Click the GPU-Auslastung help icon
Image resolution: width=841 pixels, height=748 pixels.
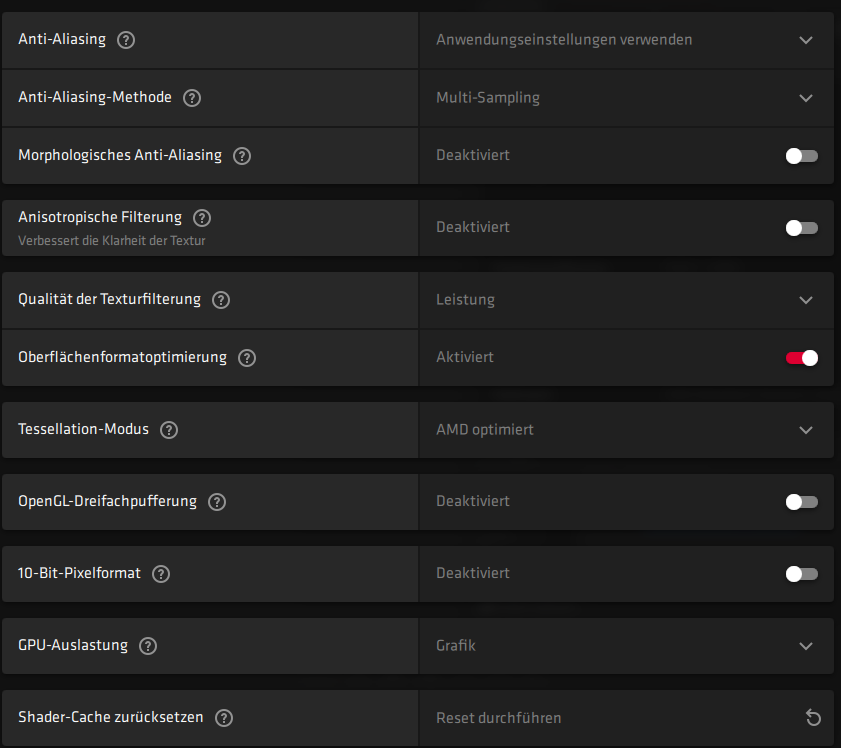pyautogui.click(x=148, y=646)
